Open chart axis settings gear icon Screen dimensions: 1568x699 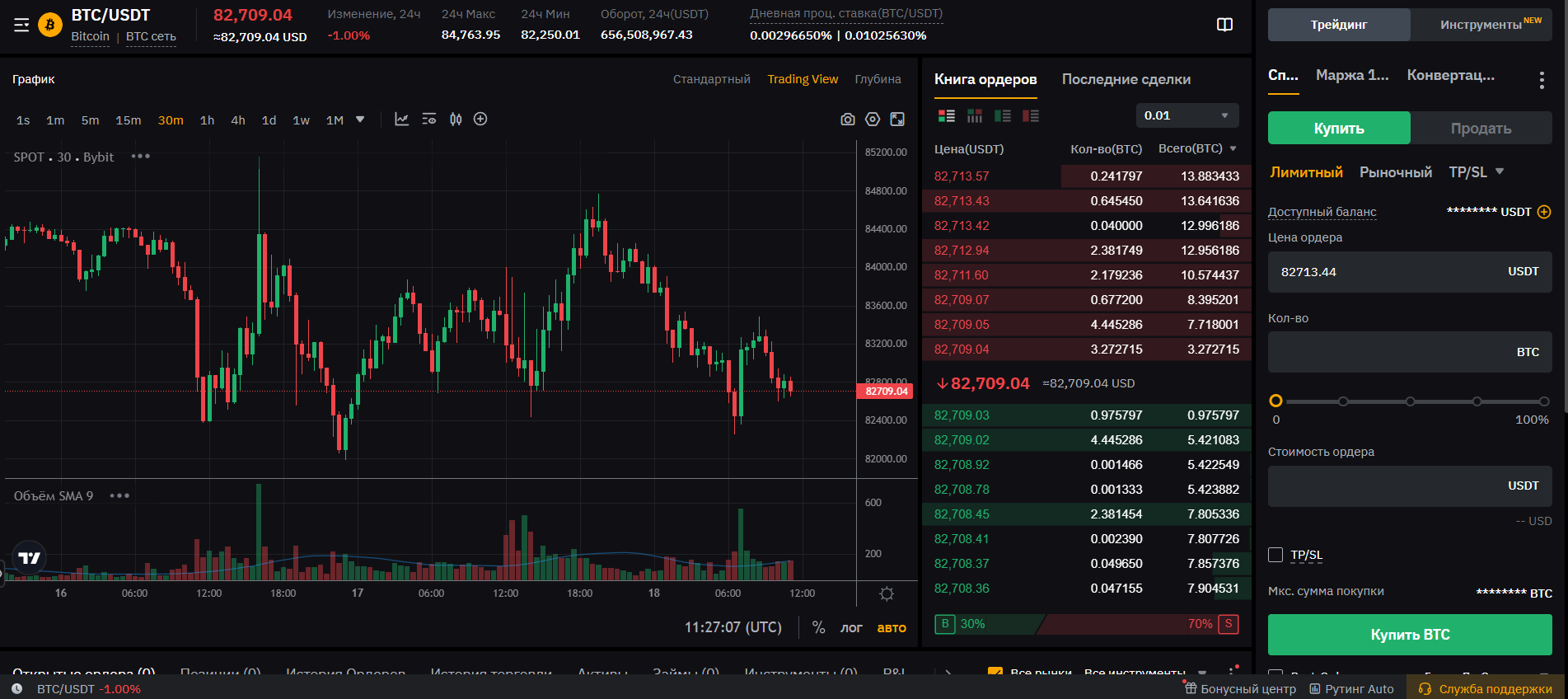887,593
